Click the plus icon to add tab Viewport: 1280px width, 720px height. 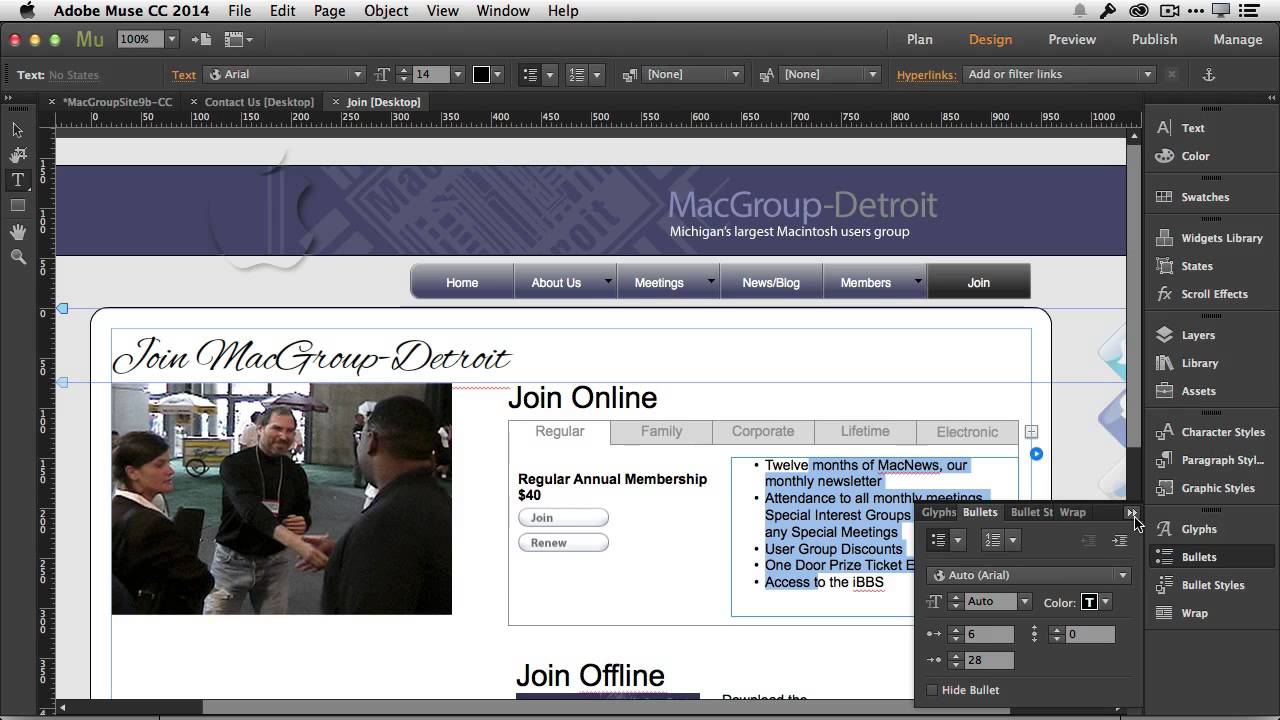tap(1031, 432)
